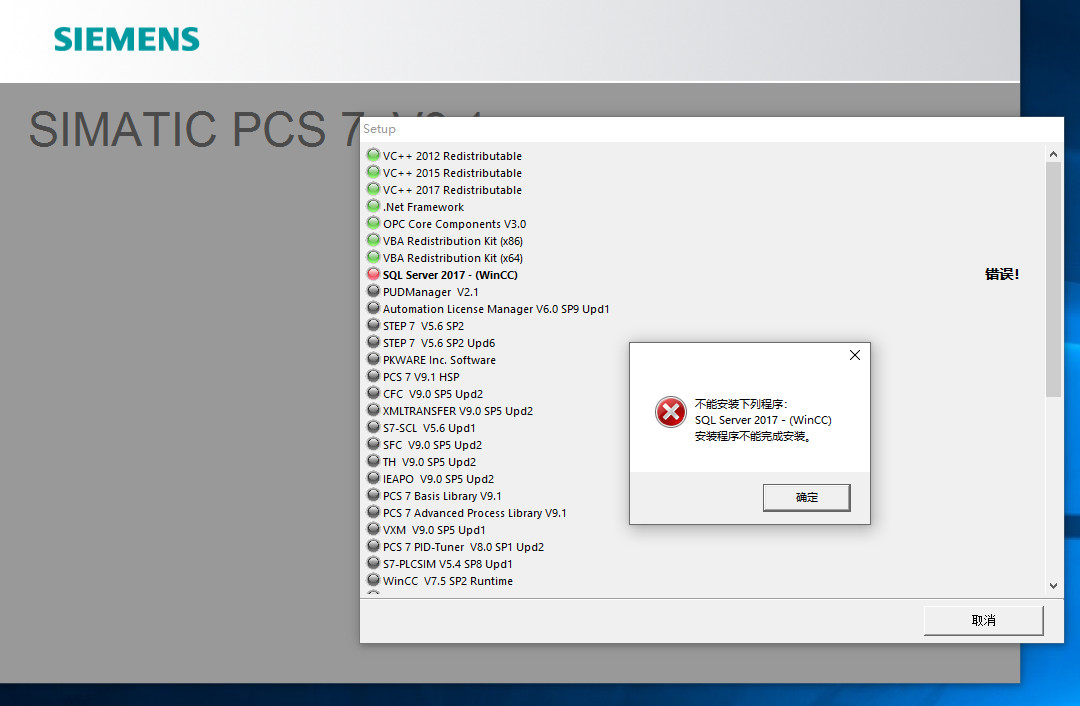The image size is (1080, 706).
Task: Click the gray status icon for TH V9.0 SP5 Upd2
Action: [373, 460]
